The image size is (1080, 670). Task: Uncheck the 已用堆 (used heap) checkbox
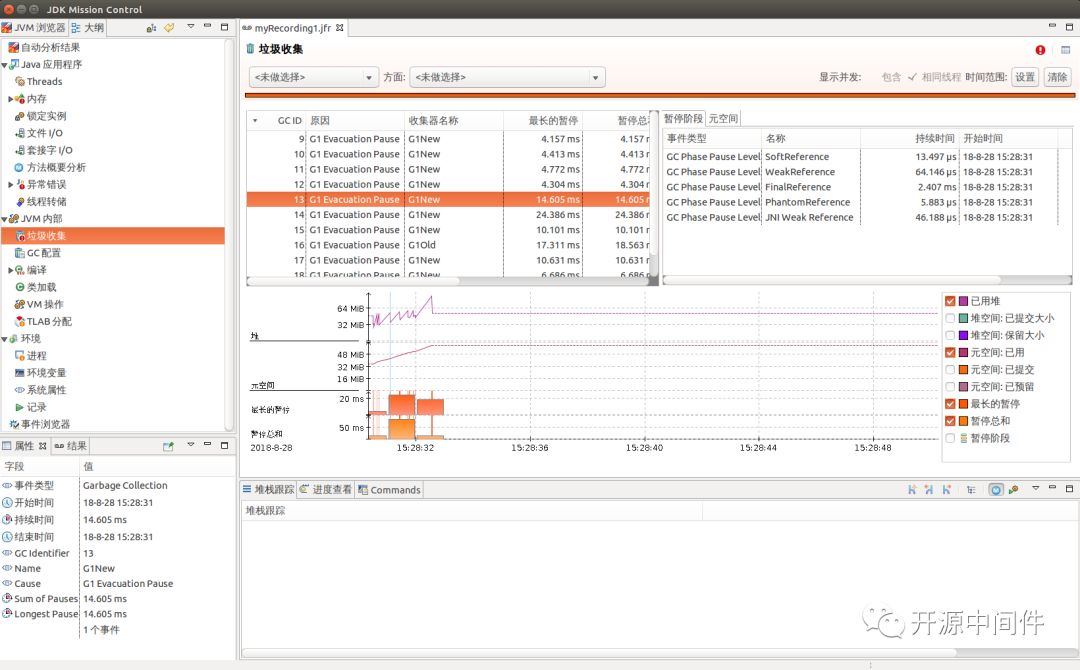[951, 301]
